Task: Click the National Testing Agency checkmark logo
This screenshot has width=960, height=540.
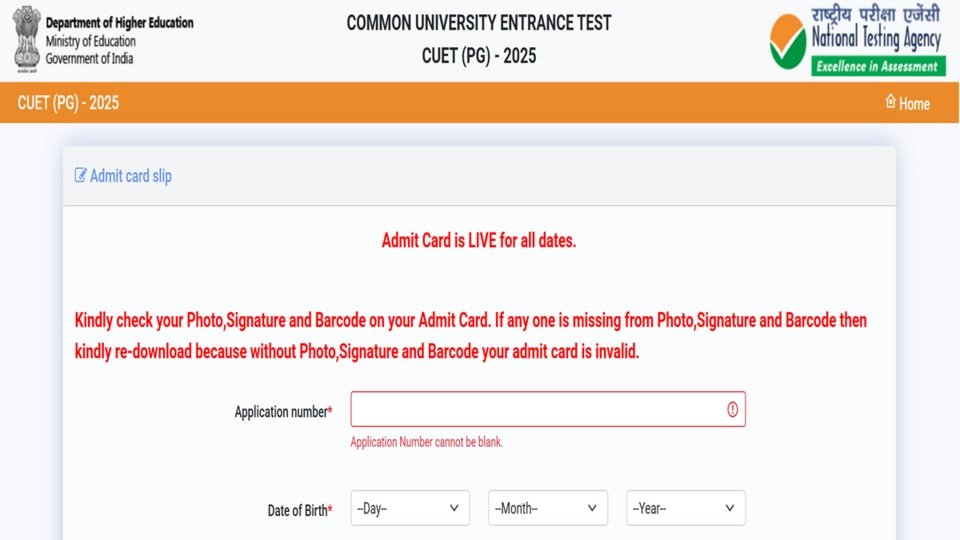Action: pos(788,40)
